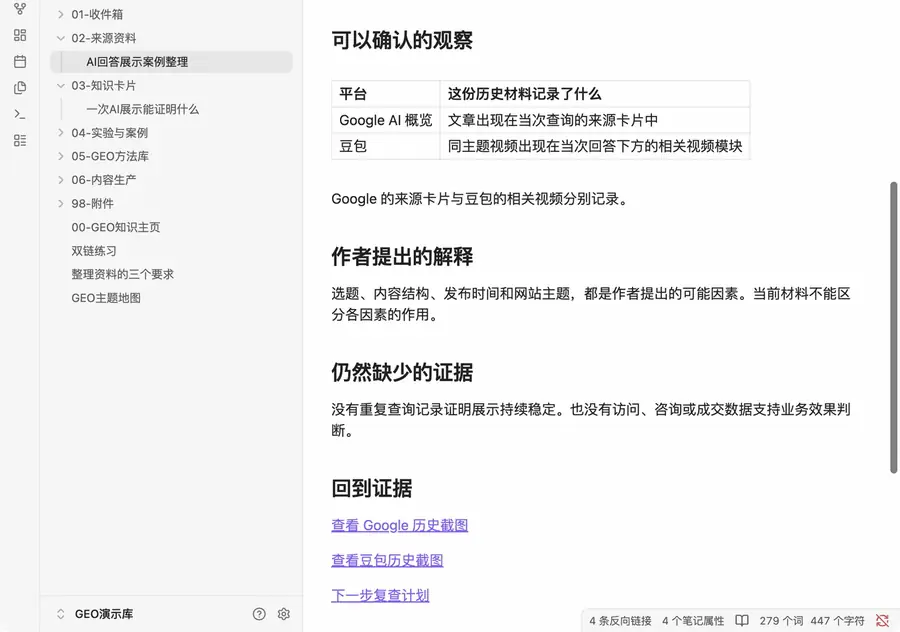Expand the 04-实验与案例 folder

pyautogui.click(x=60, y=133)
